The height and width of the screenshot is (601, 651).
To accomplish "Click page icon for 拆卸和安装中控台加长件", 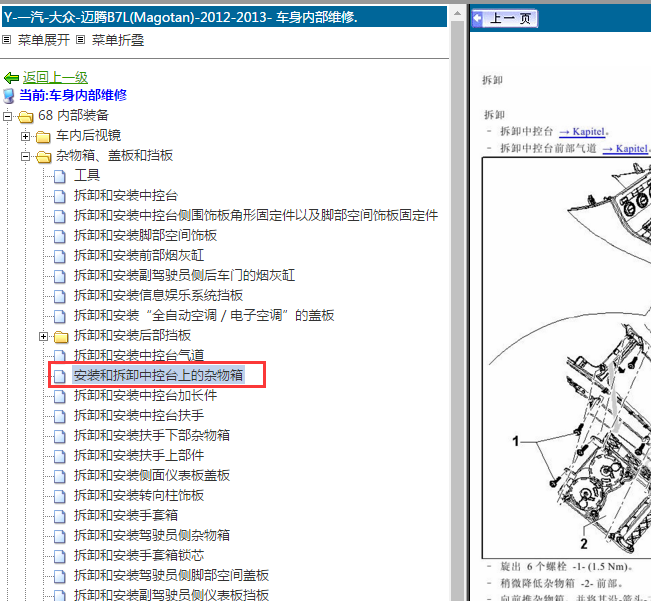I will click(x=60, y=396).
